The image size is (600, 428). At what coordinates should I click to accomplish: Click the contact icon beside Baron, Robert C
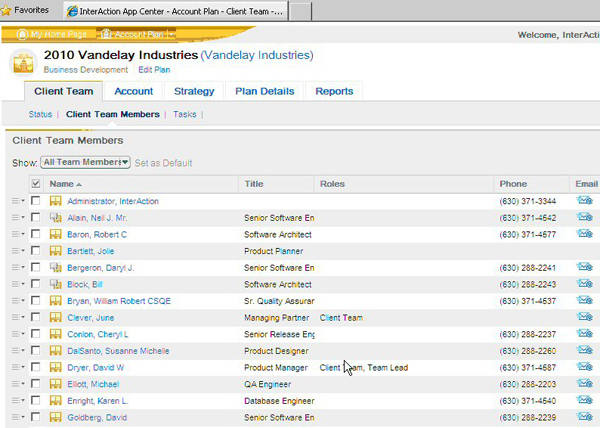55,234
